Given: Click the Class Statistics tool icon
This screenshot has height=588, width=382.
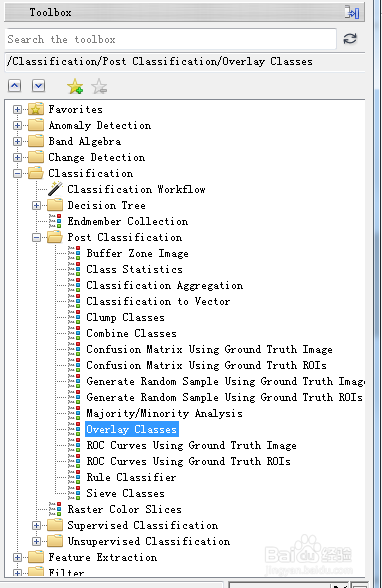Looking at the screenshot, I should 74,269.
